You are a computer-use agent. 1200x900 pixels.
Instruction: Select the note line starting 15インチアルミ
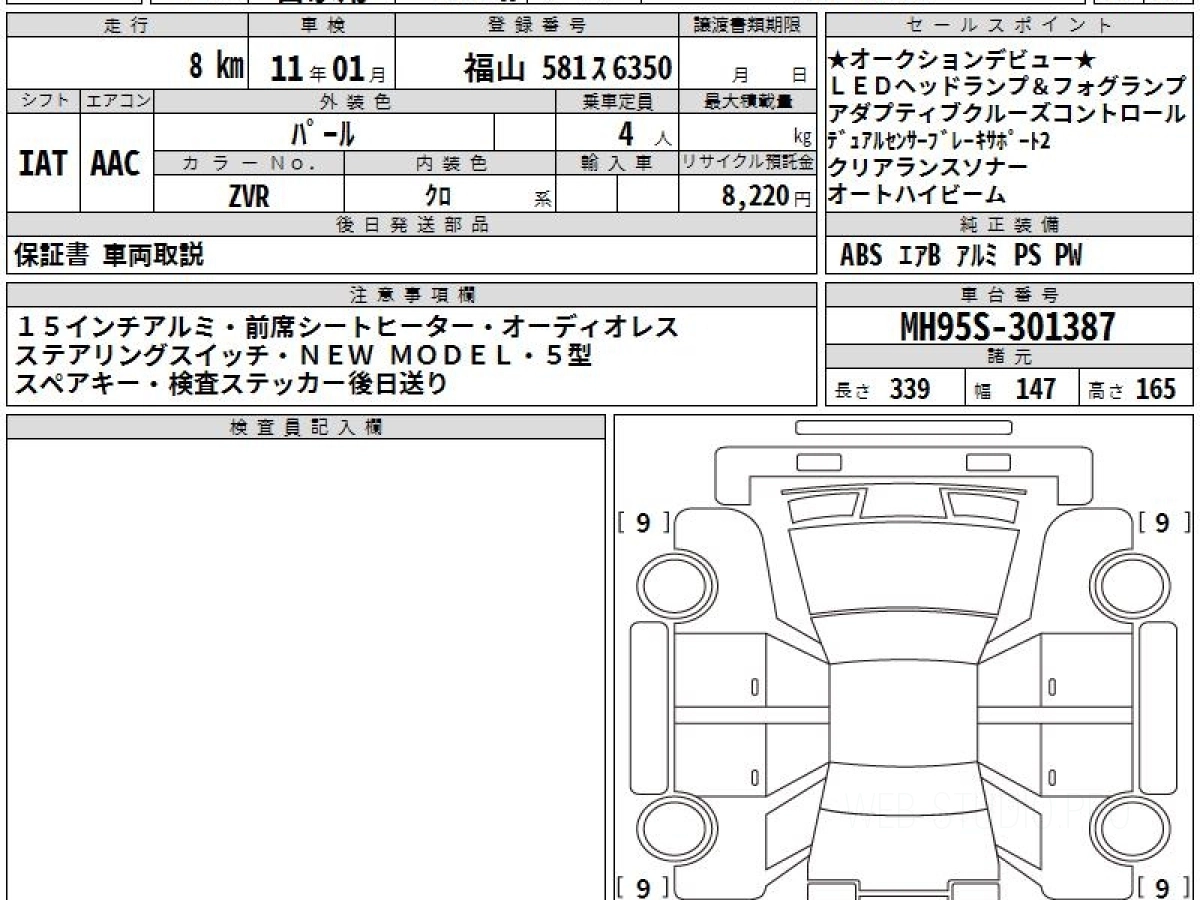coord(346,326)
